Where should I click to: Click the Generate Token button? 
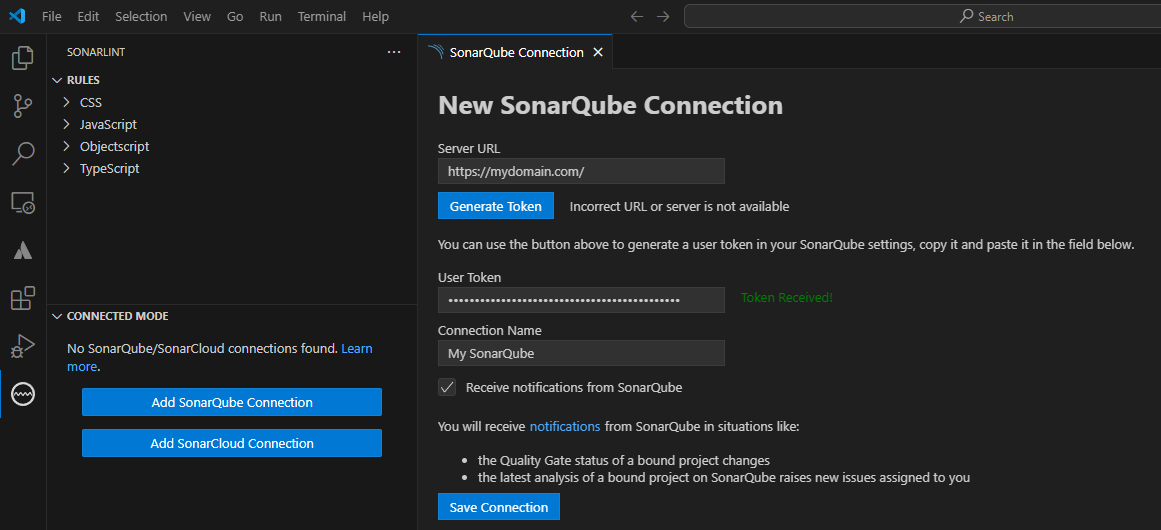pyautogui.click(x=496, y=206)
